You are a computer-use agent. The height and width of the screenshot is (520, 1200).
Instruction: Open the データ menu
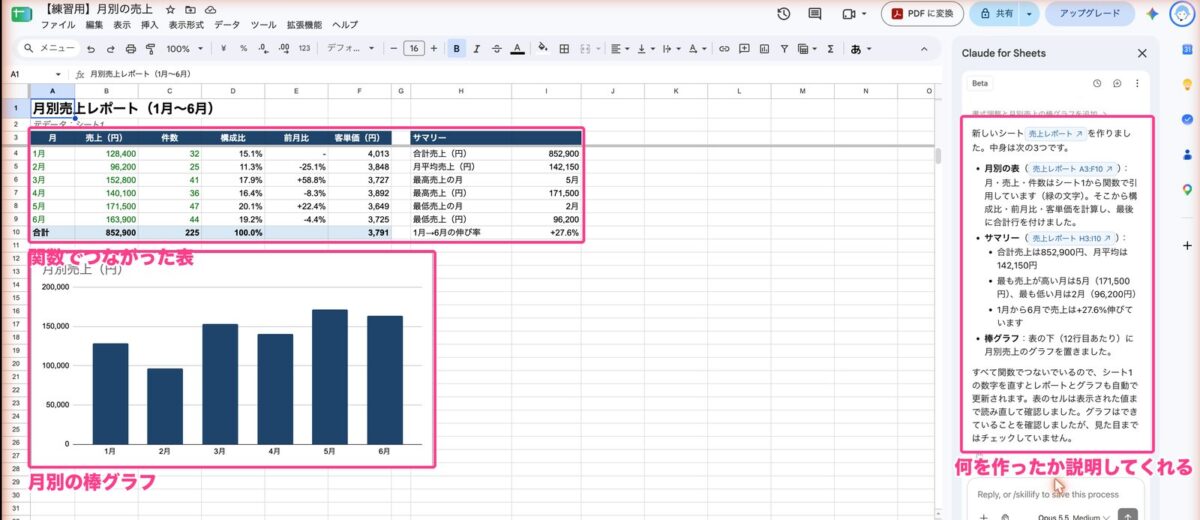coord(227,24)
